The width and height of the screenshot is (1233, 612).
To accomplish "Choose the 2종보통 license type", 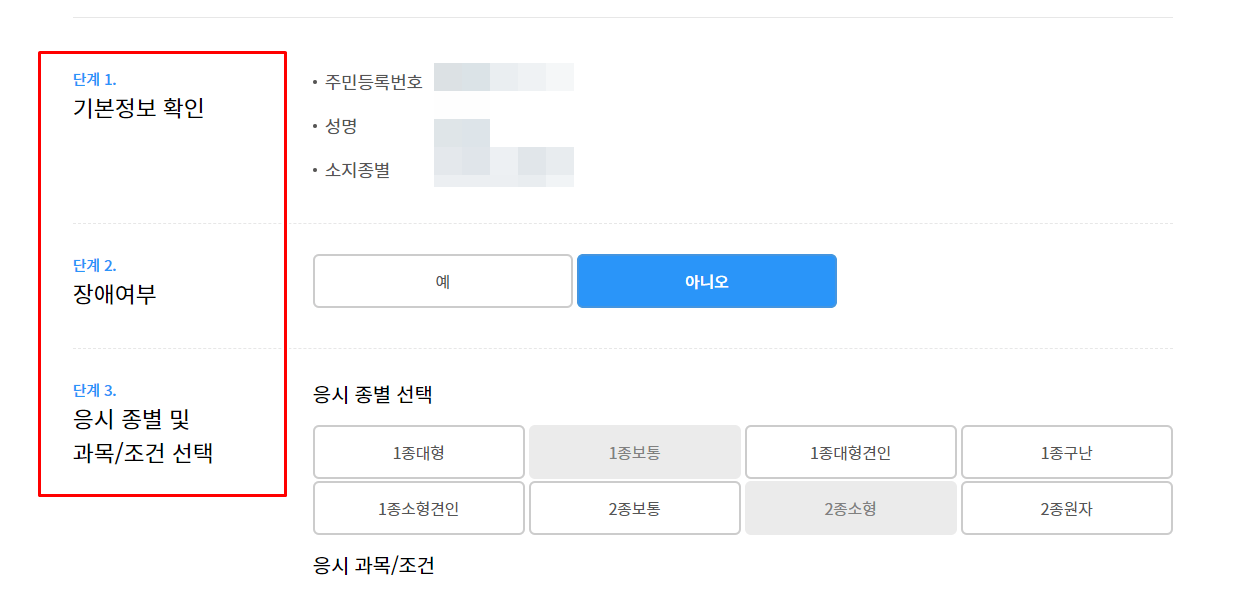I will [635, 508].
